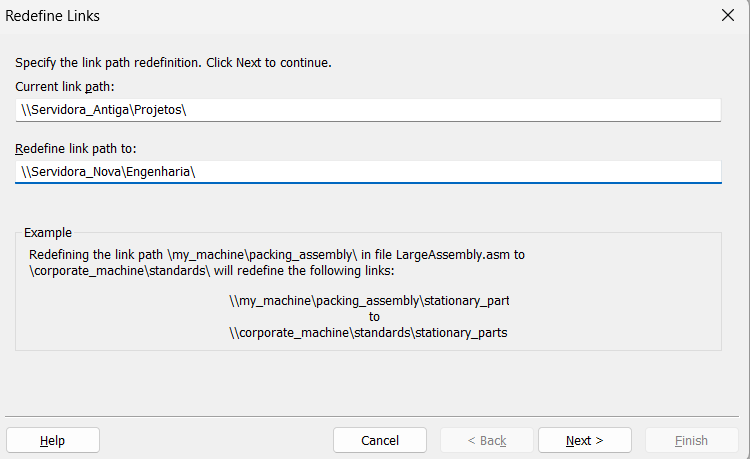This screenshot has height=459, width=750.
Task: Select the Current link path label
Action: (x=65, y=87)
